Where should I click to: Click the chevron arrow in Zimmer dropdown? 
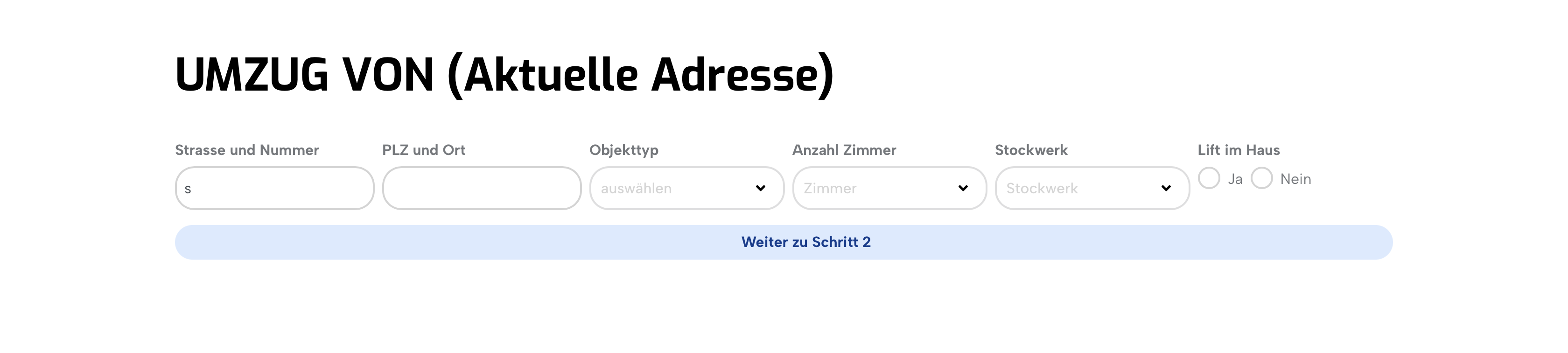tap(963, 188)
